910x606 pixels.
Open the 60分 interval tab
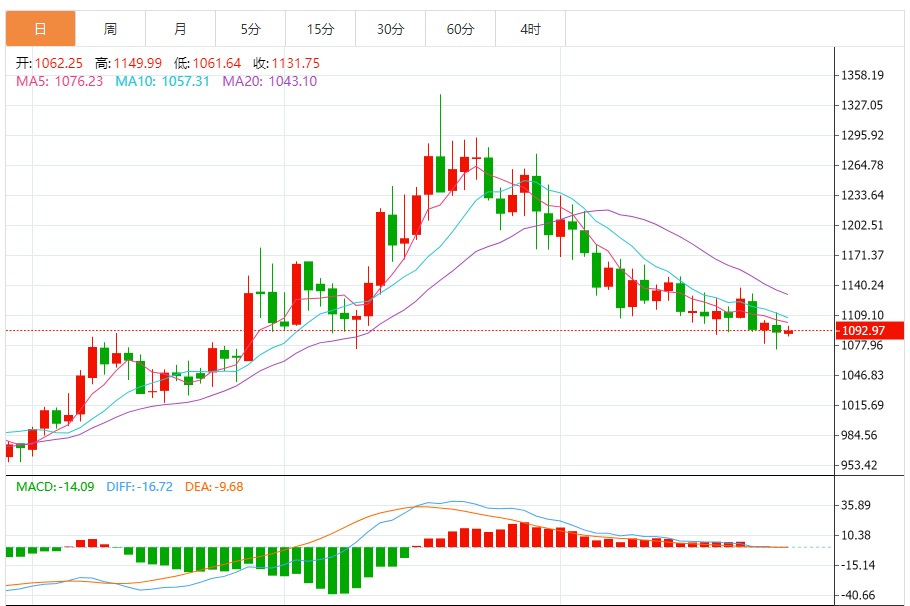point(460,28)
